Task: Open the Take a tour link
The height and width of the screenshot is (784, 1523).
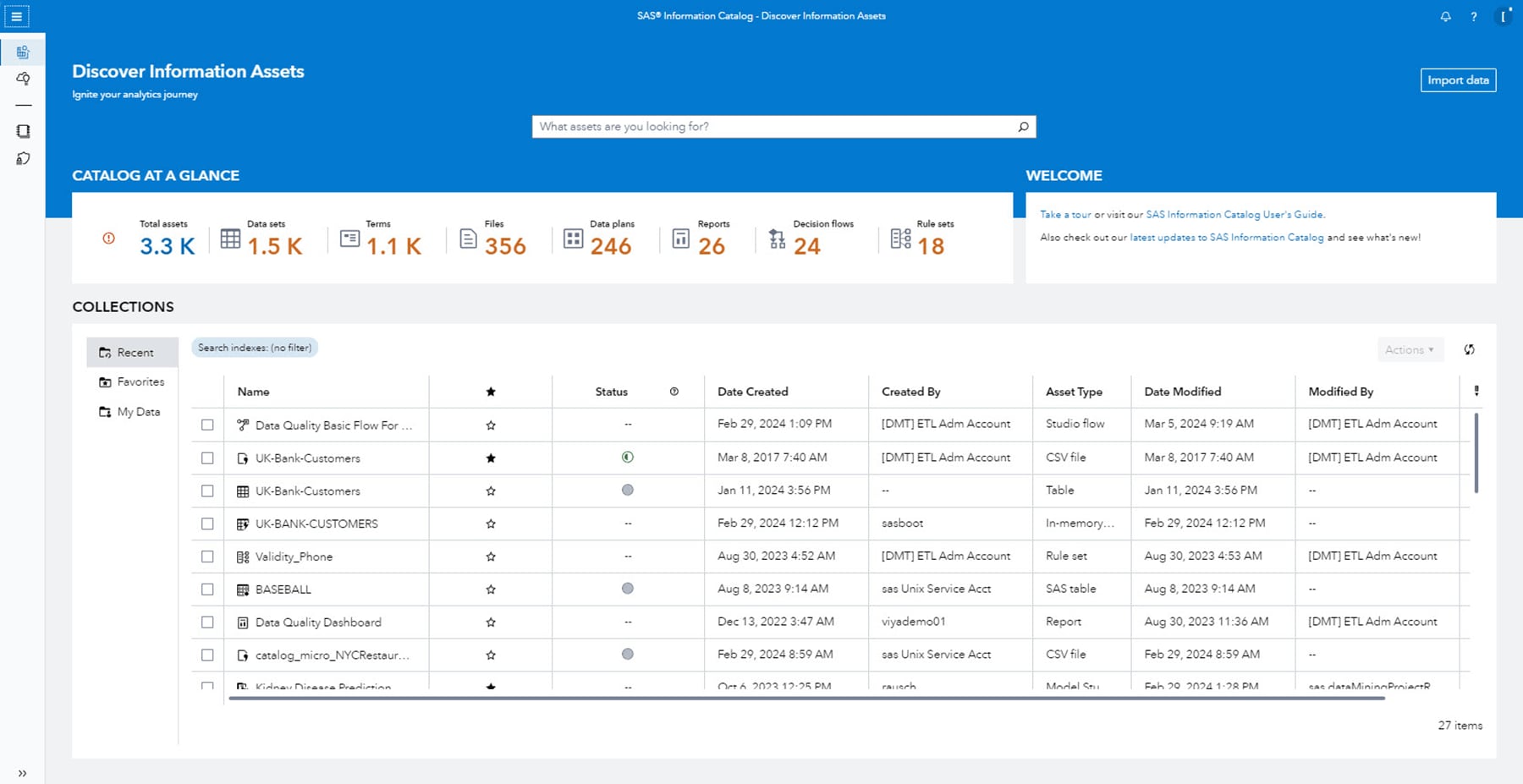Action: coord(1066,214)
